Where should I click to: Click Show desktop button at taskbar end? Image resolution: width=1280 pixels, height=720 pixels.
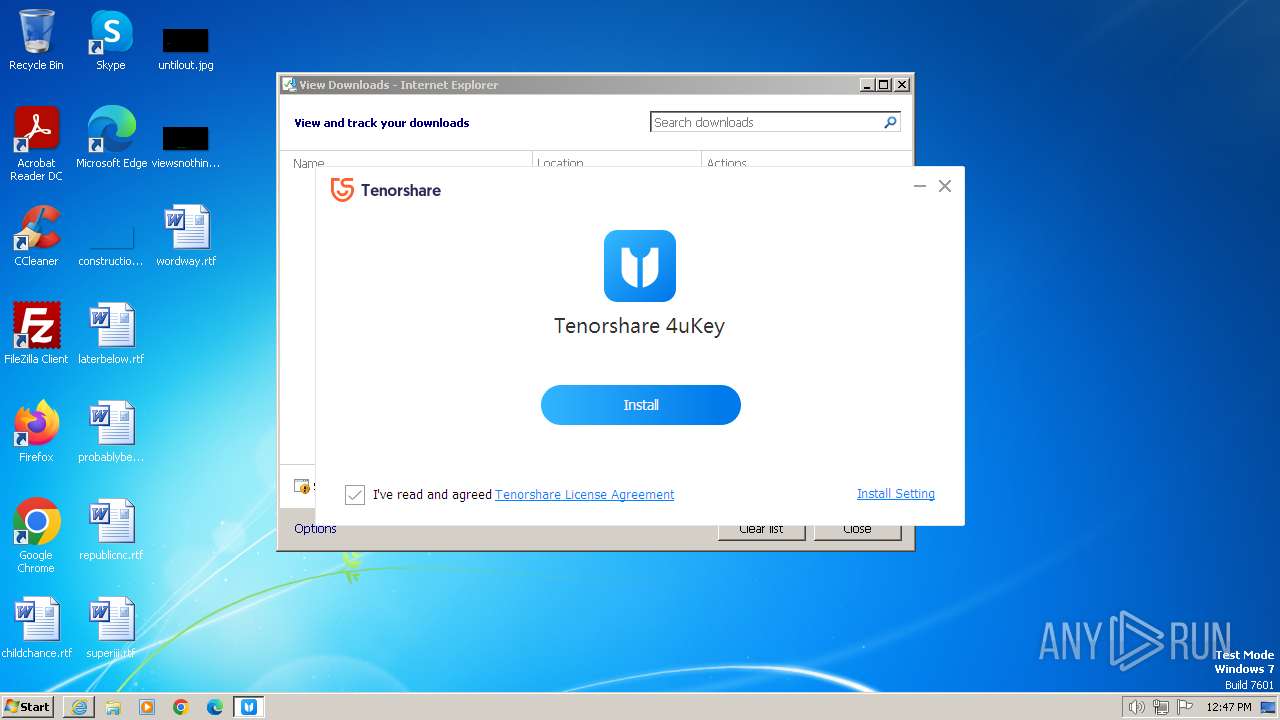point(1269,707)
